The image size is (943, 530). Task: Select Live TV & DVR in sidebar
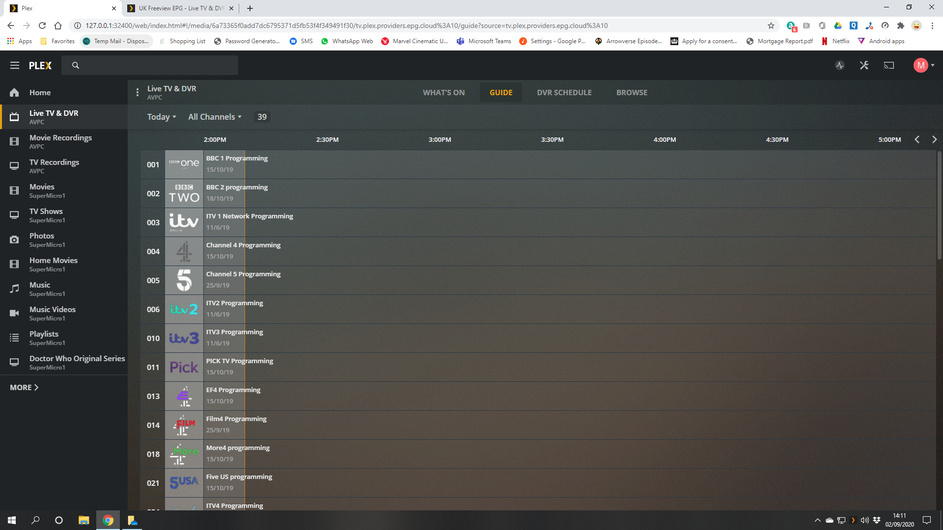64,117
